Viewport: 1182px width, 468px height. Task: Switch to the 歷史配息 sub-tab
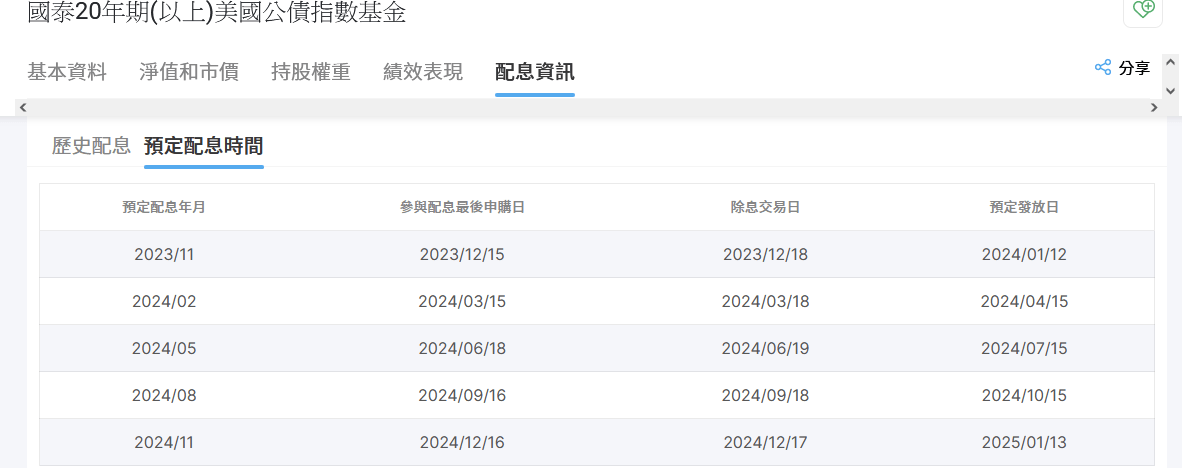click(x=91, y=146)
